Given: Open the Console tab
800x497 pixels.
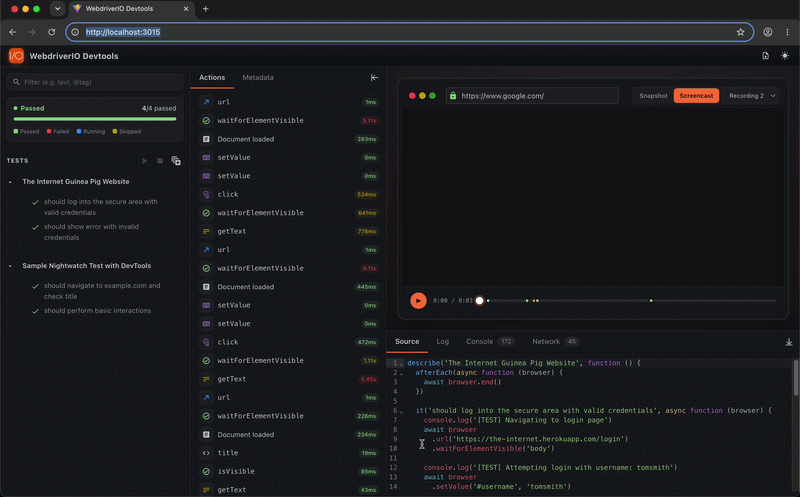Looking at the screenshot, I should (489, 341).
